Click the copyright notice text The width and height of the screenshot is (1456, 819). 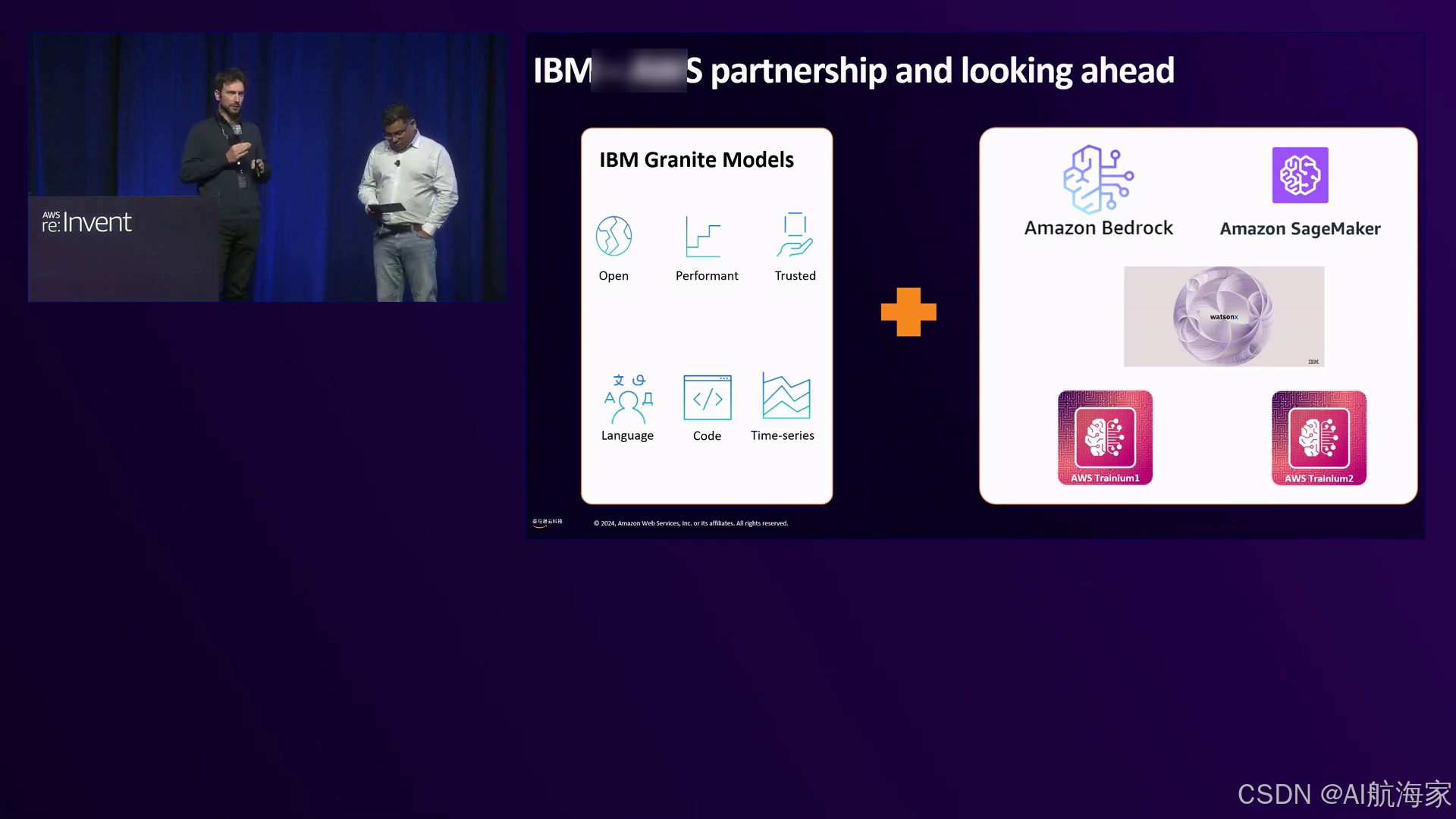tap(690, 523)
